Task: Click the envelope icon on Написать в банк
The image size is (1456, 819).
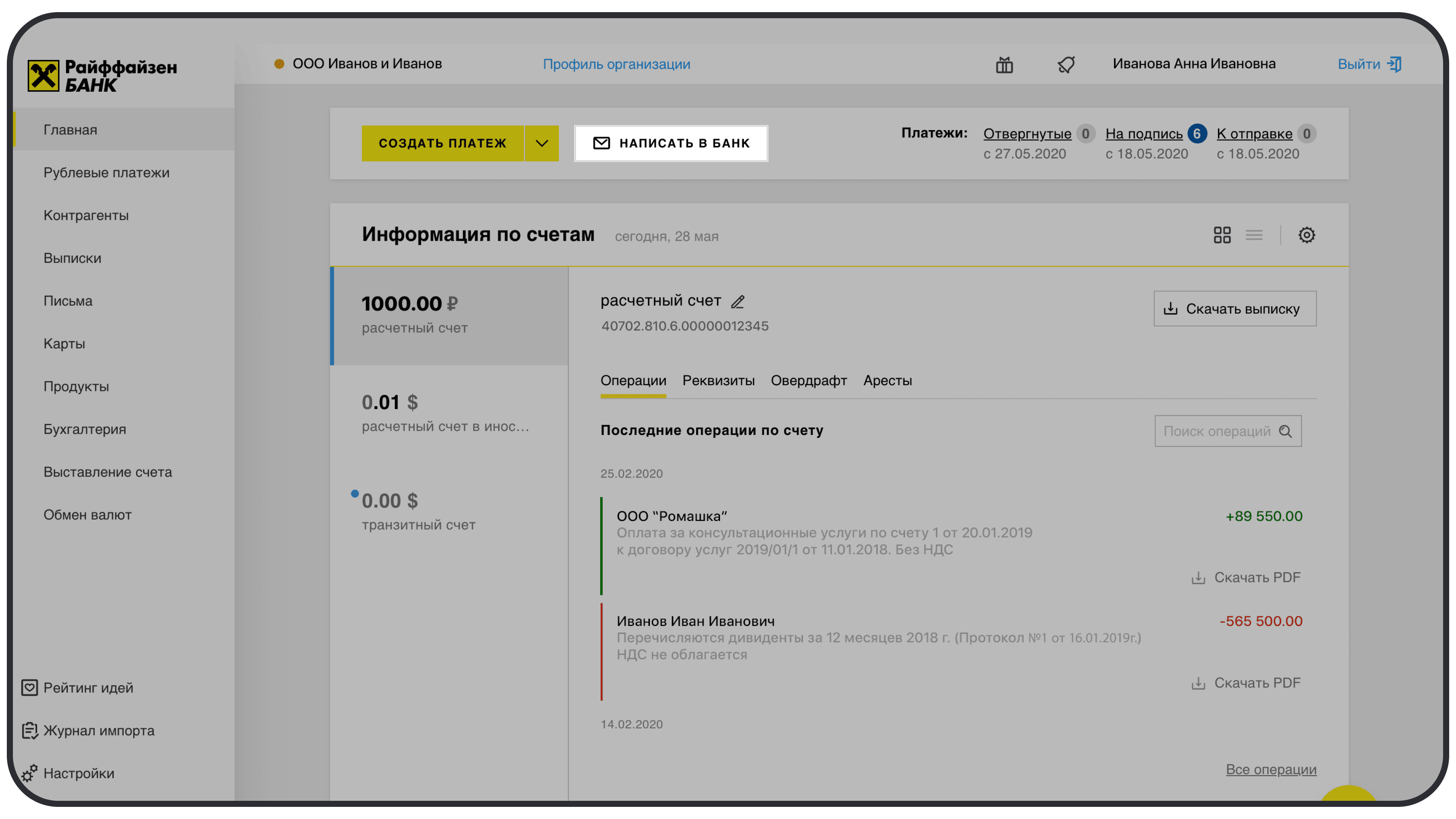Action: point(601,143)
